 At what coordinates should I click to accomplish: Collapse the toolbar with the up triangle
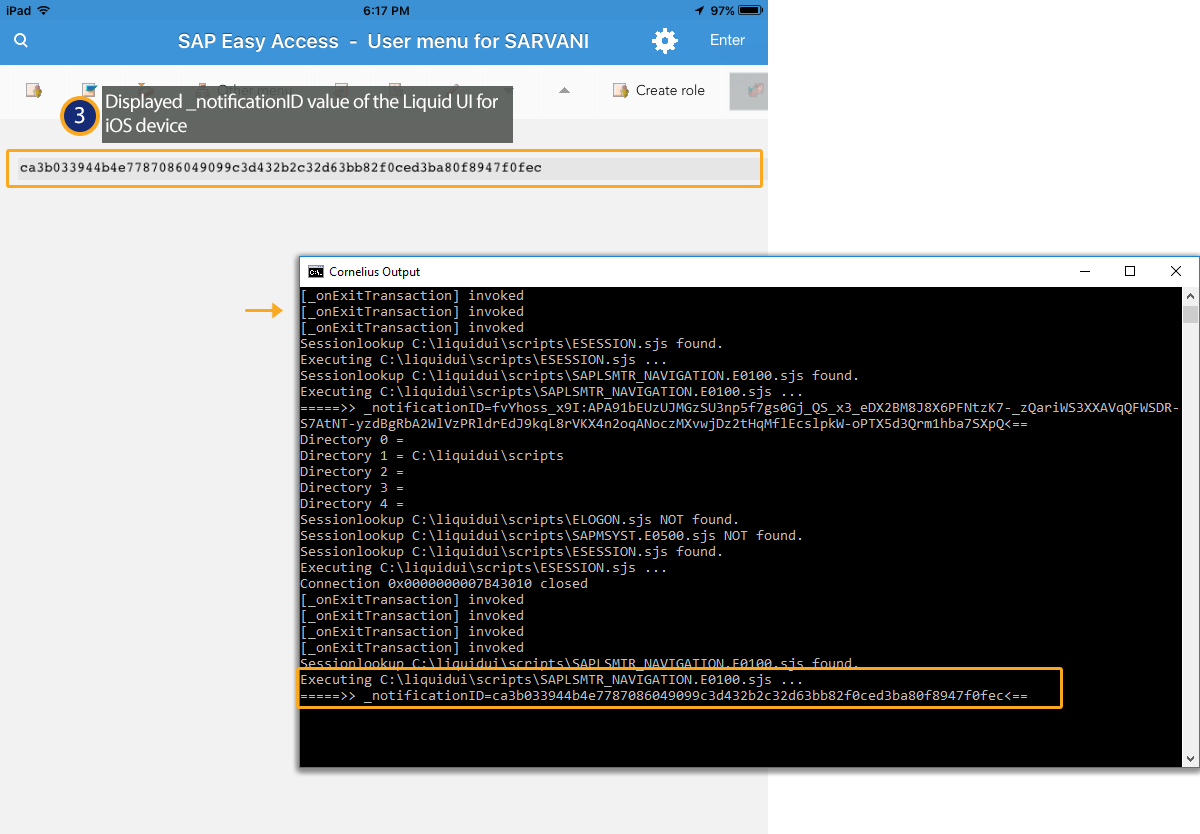(x=564, y=90)
